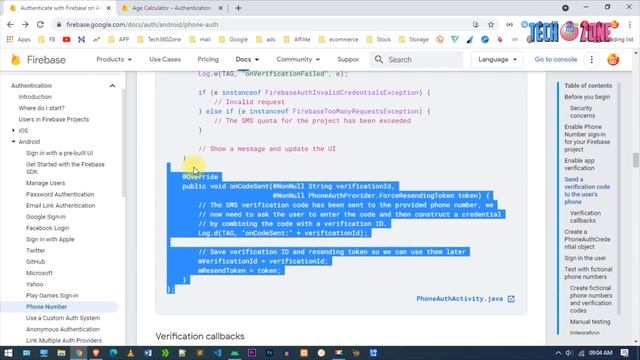Open the Windows notification center icon

(624, 353)
